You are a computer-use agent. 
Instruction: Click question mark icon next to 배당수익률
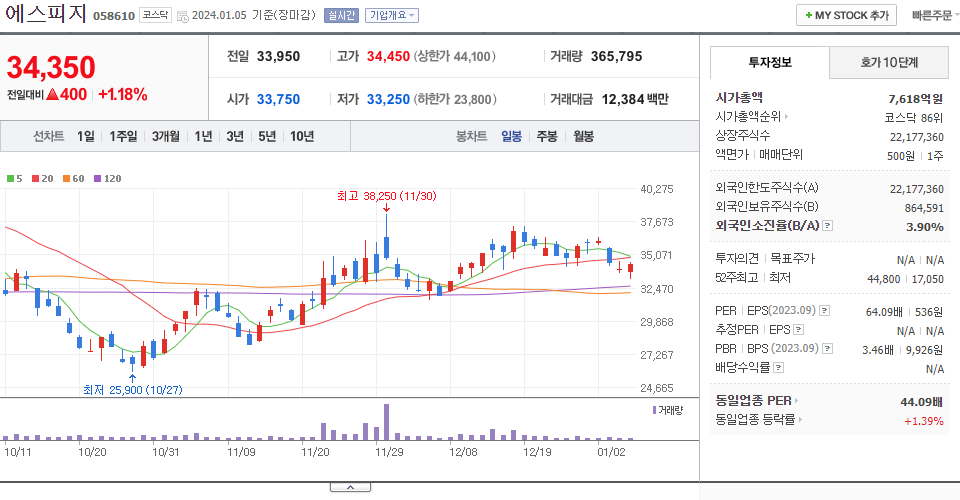point(778,368)
